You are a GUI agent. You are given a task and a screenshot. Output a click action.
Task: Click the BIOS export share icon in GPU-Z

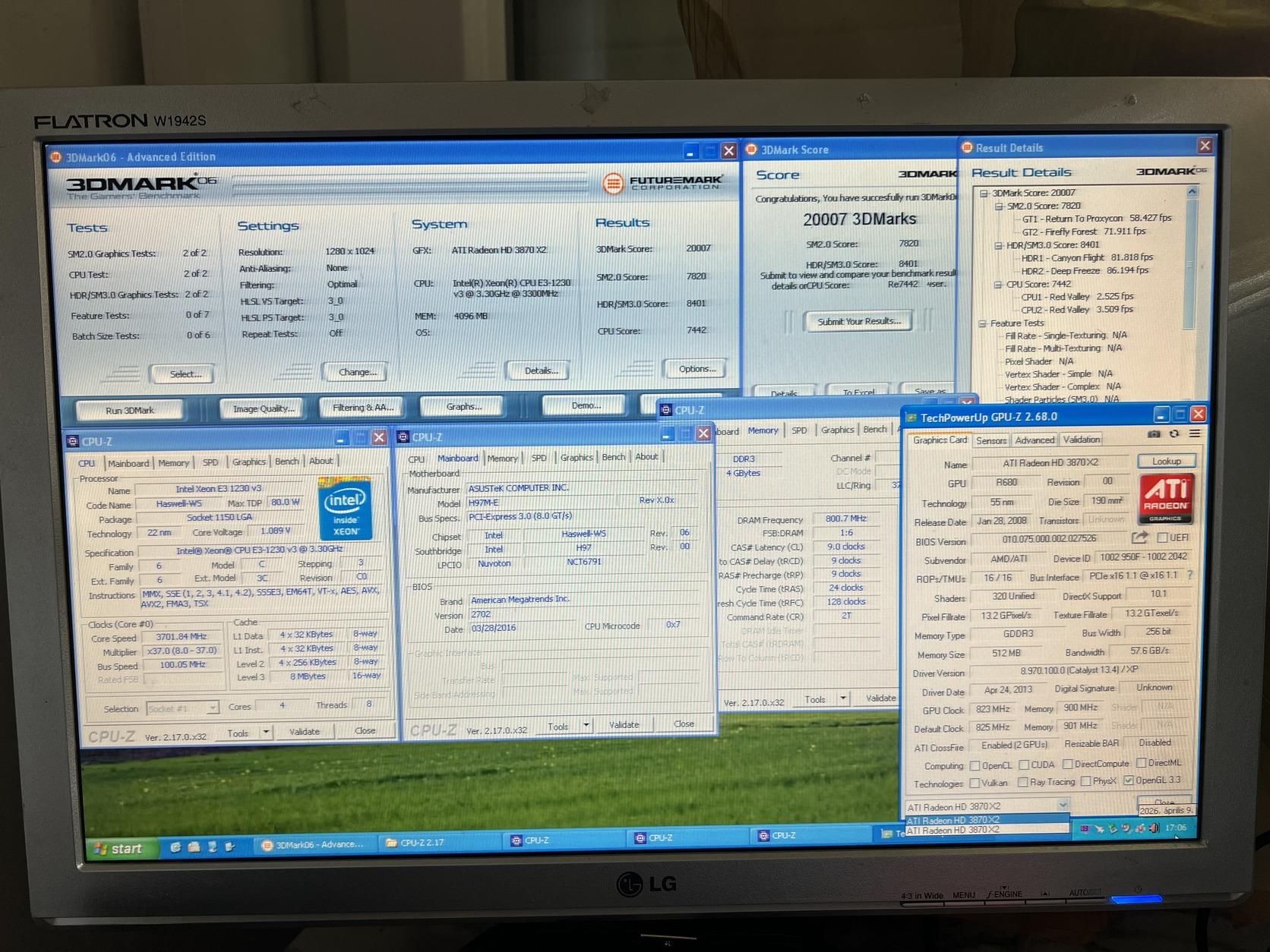1139,537
